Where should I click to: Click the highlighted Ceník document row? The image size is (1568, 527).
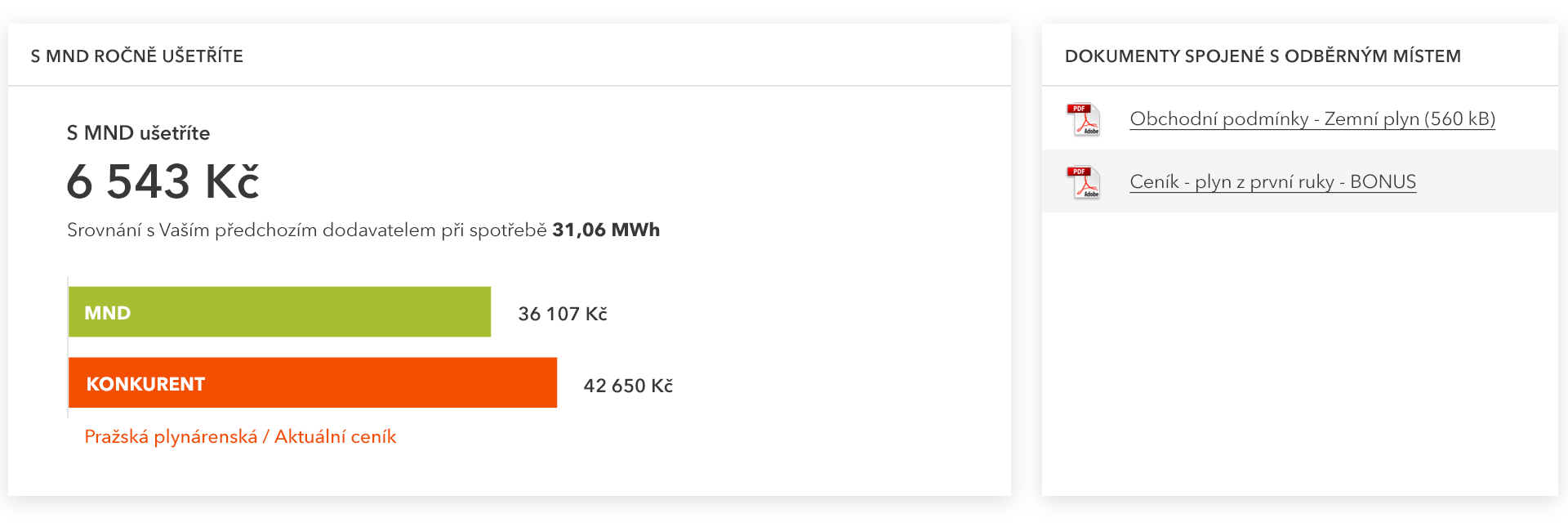(1300, 181)
